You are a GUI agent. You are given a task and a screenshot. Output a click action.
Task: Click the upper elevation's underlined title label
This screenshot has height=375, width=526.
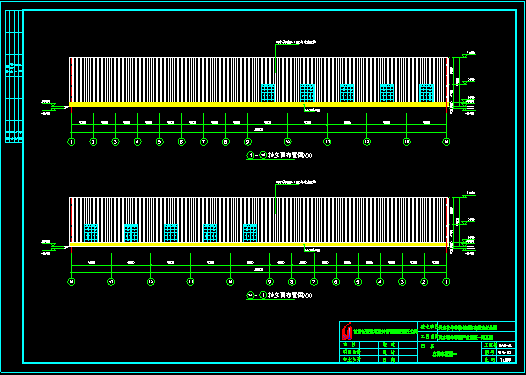(x=279, y=155)
